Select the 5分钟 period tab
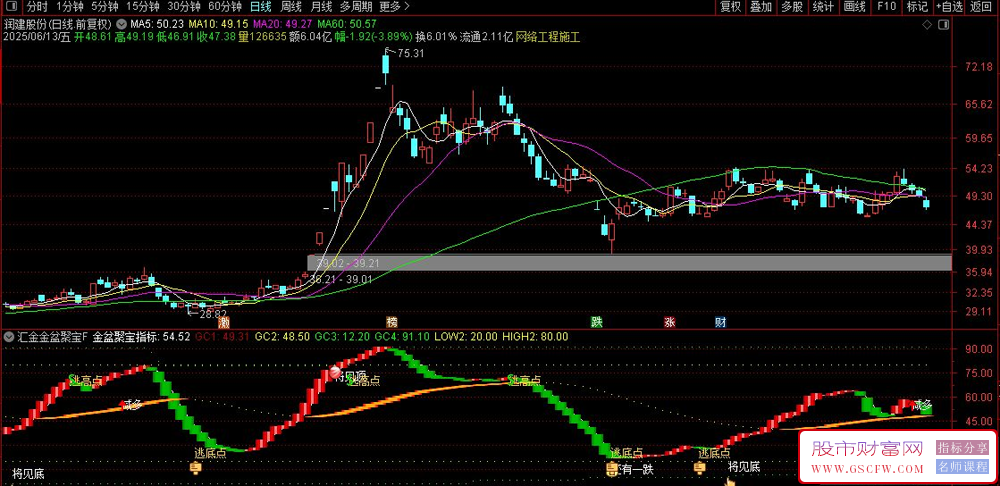The height and width of the screenshot is (486, 1000). coord(104,7)
